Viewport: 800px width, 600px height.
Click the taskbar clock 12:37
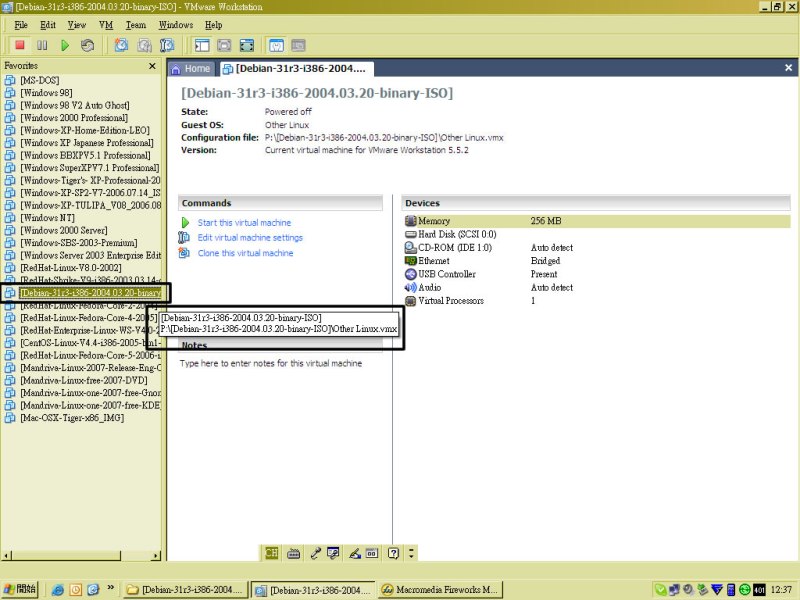pyautogui.click(x=781, y=590)
